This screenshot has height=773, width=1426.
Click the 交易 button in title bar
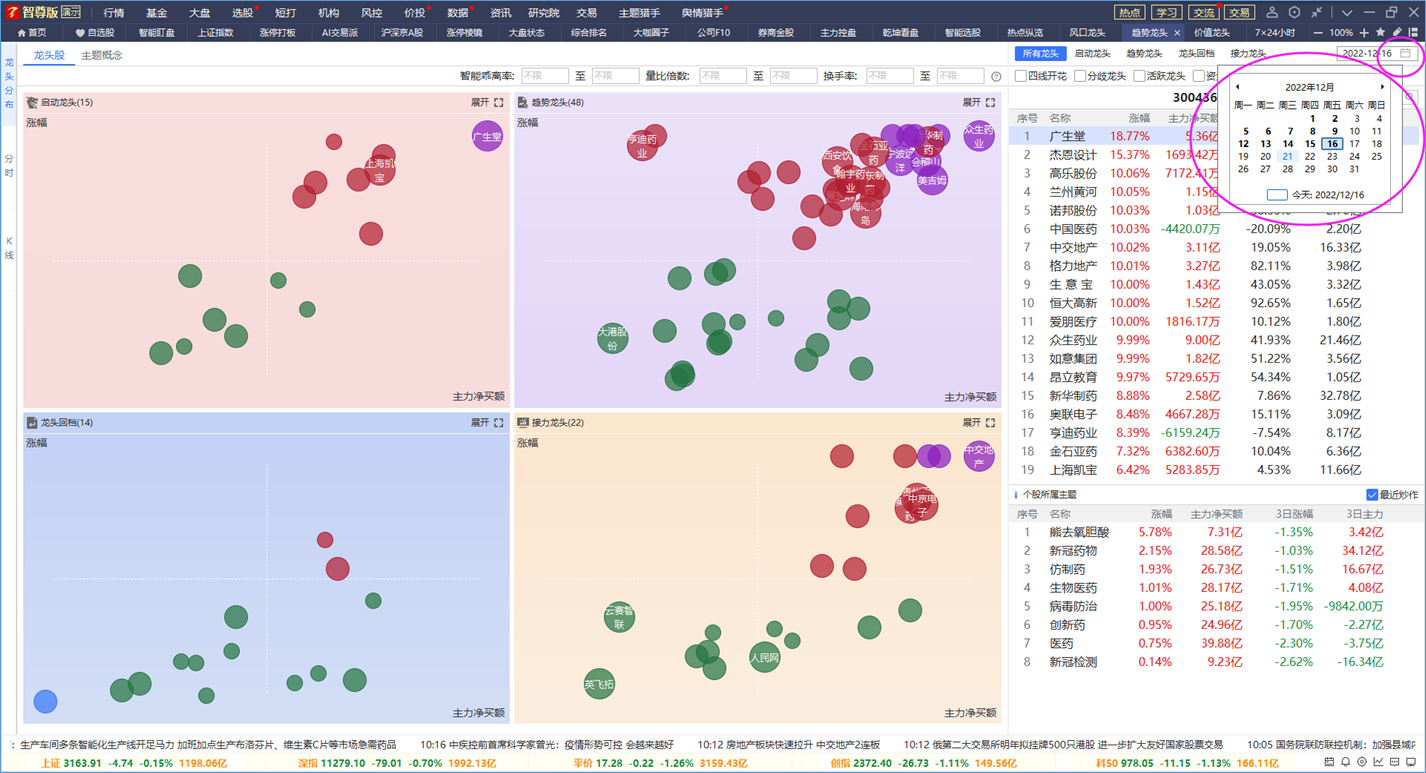pyautogui.click(x=1240, y=13)
